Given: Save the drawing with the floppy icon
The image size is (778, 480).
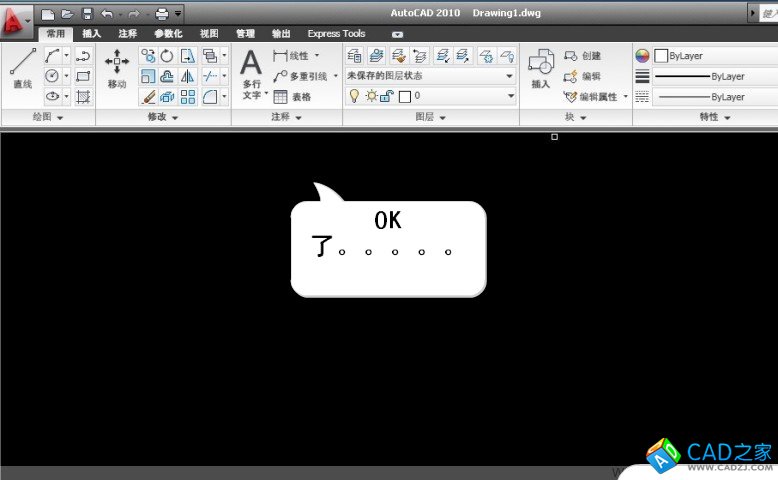Looking at the screenshot, I should pyautogui.click(x=87, y=14).
